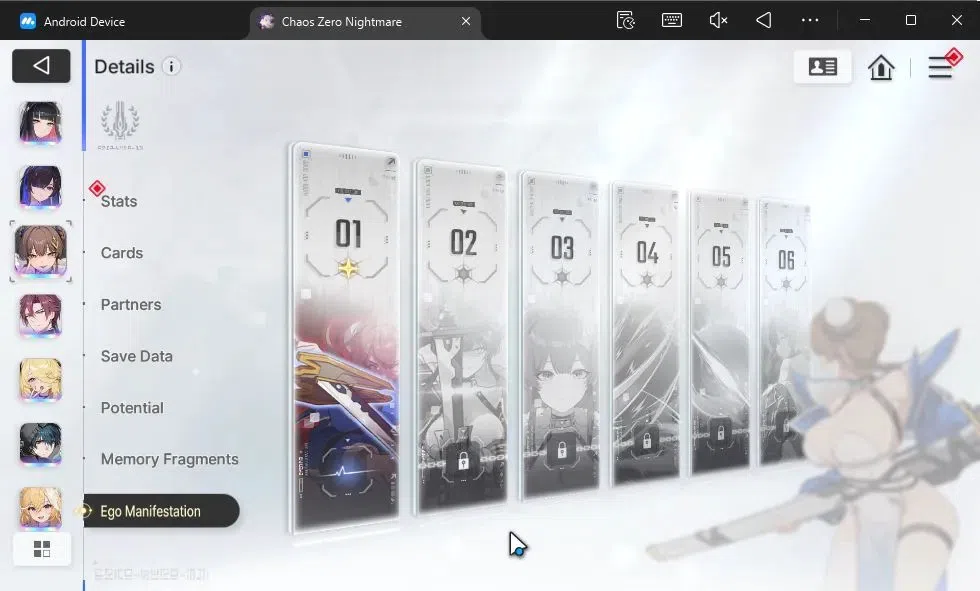Viewport: 980px width, 591px height.
Task: Open the emulator keyboard mapping icon
Action: click(672, 21)
